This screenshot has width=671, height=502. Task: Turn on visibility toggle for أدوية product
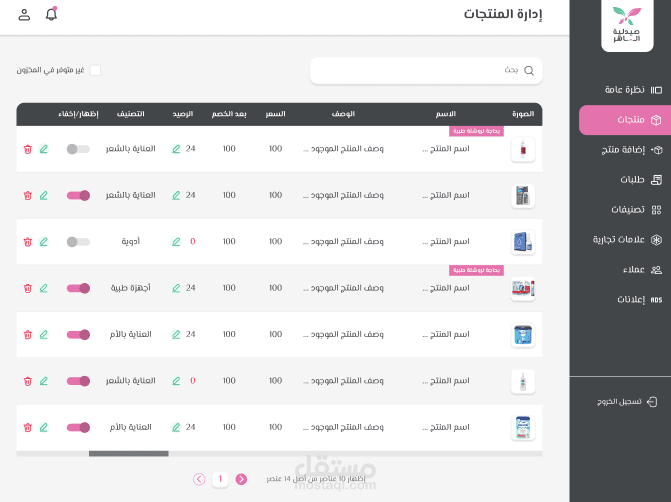pos(78,242)
